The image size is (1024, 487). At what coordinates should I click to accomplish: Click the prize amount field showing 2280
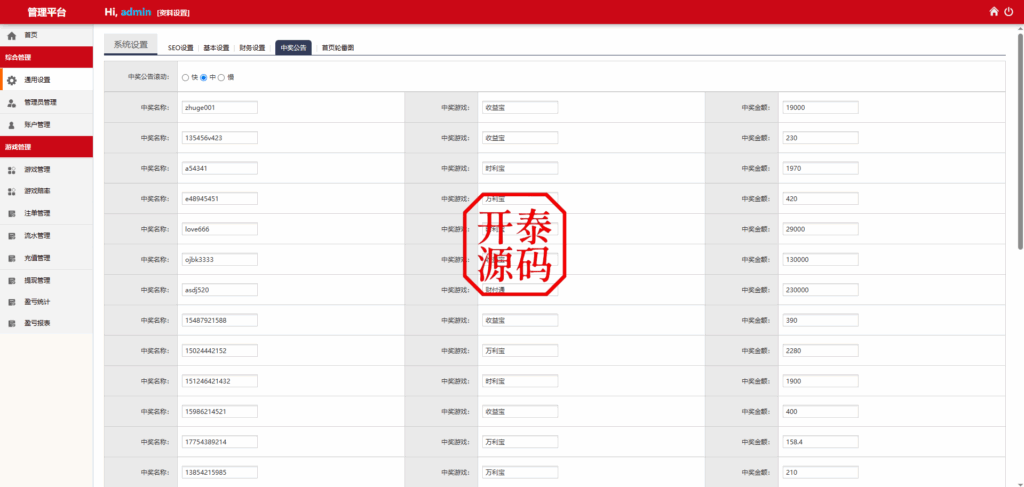click(x=820, y=351)
